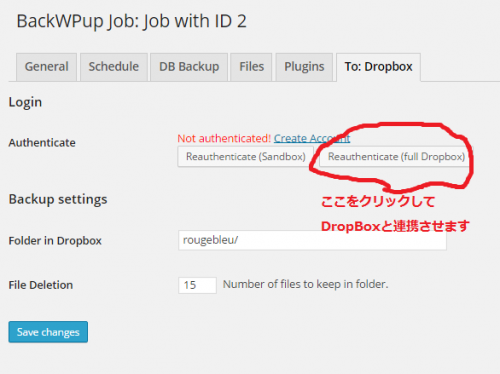Click the 'Not authenticated!' status text
Screen dimensions: 500x374
pos(224,138)
